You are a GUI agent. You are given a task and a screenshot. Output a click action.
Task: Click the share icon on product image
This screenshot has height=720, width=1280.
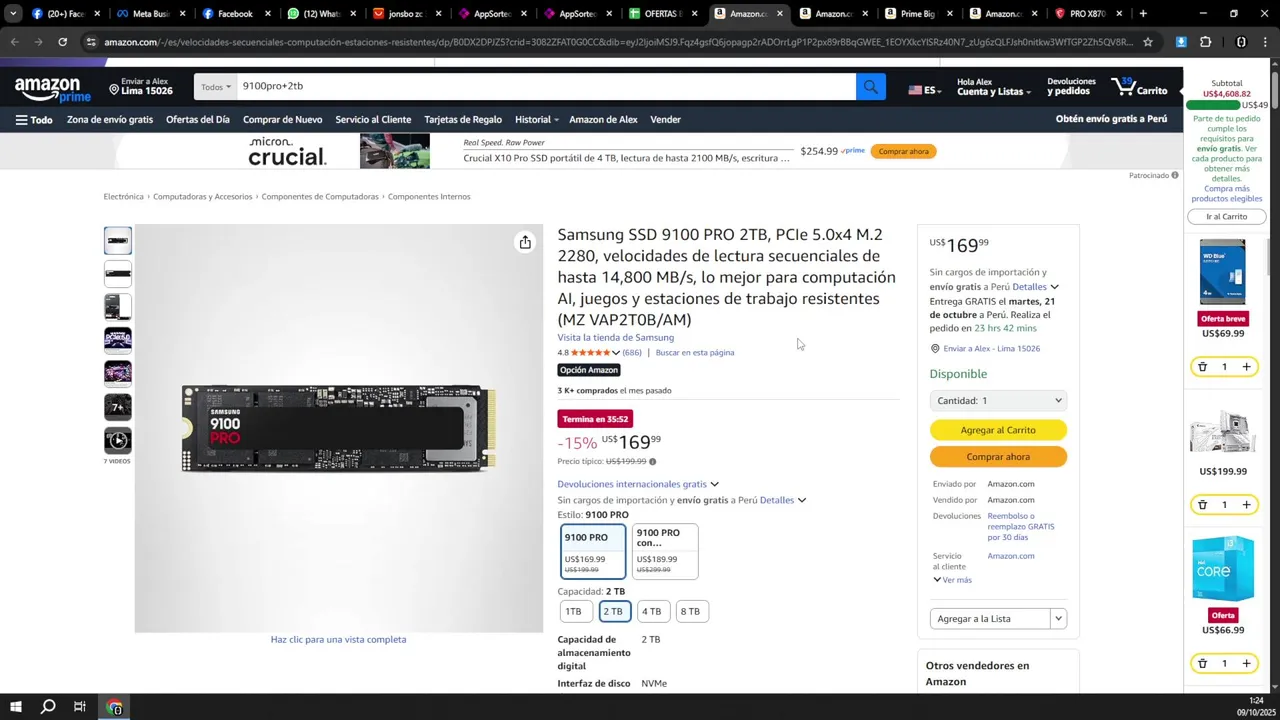(x=525, y=242)
